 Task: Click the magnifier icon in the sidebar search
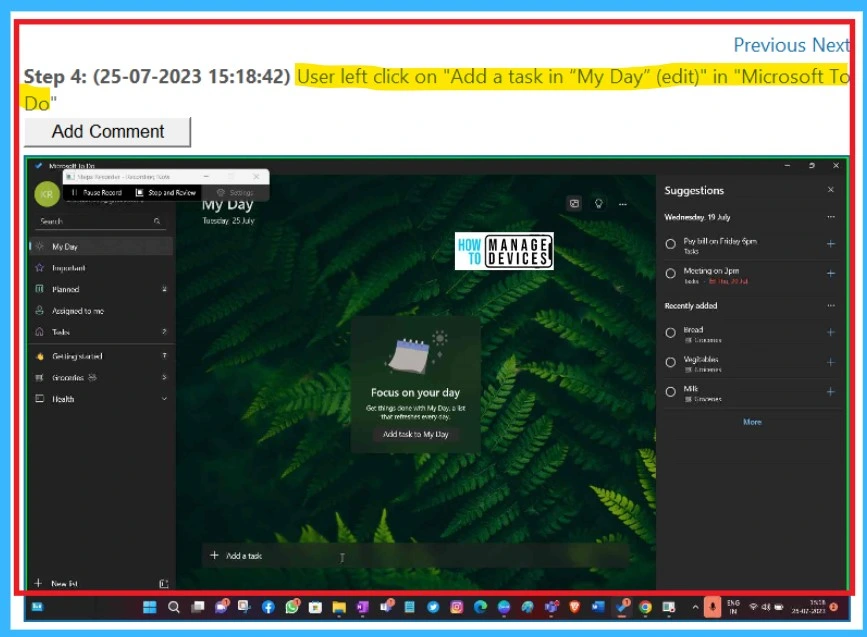(x=157, y=221)
